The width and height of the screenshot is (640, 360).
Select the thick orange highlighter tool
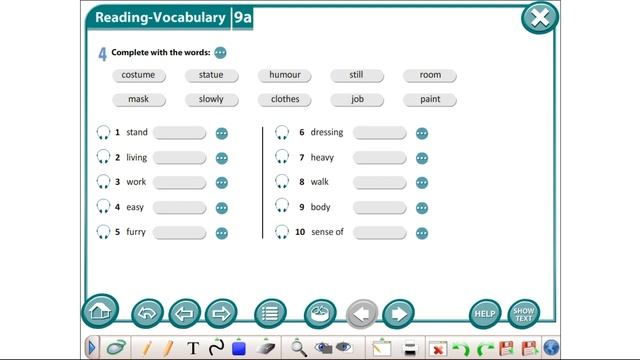tap(168, 348)
